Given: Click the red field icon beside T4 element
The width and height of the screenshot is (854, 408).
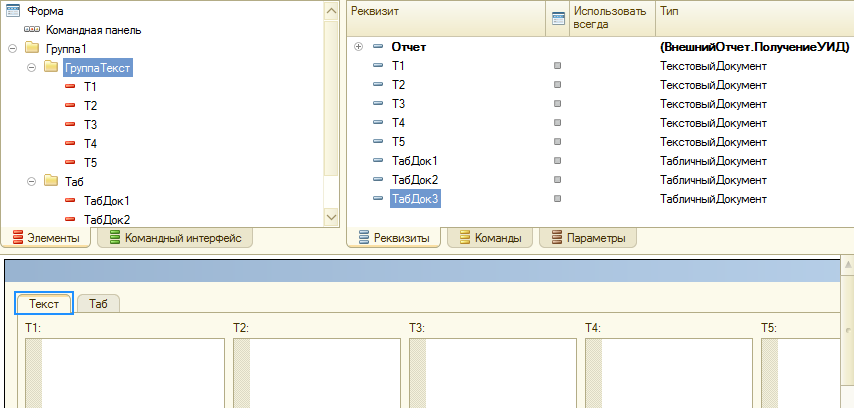Looking at the screenshot, I should click(x=70, y=143).
